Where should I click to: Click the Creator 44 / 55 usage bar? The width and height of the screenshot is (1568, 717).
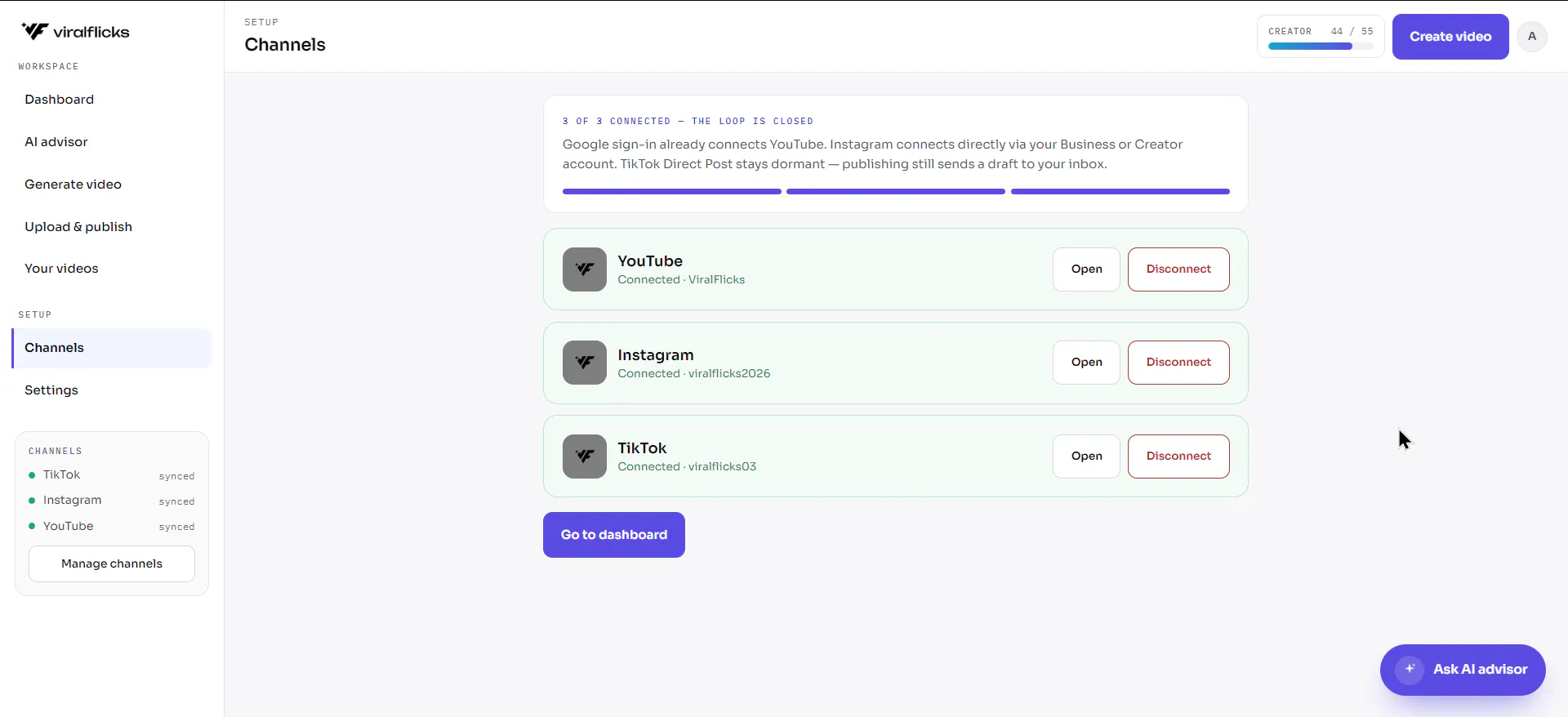[1321, 37]
